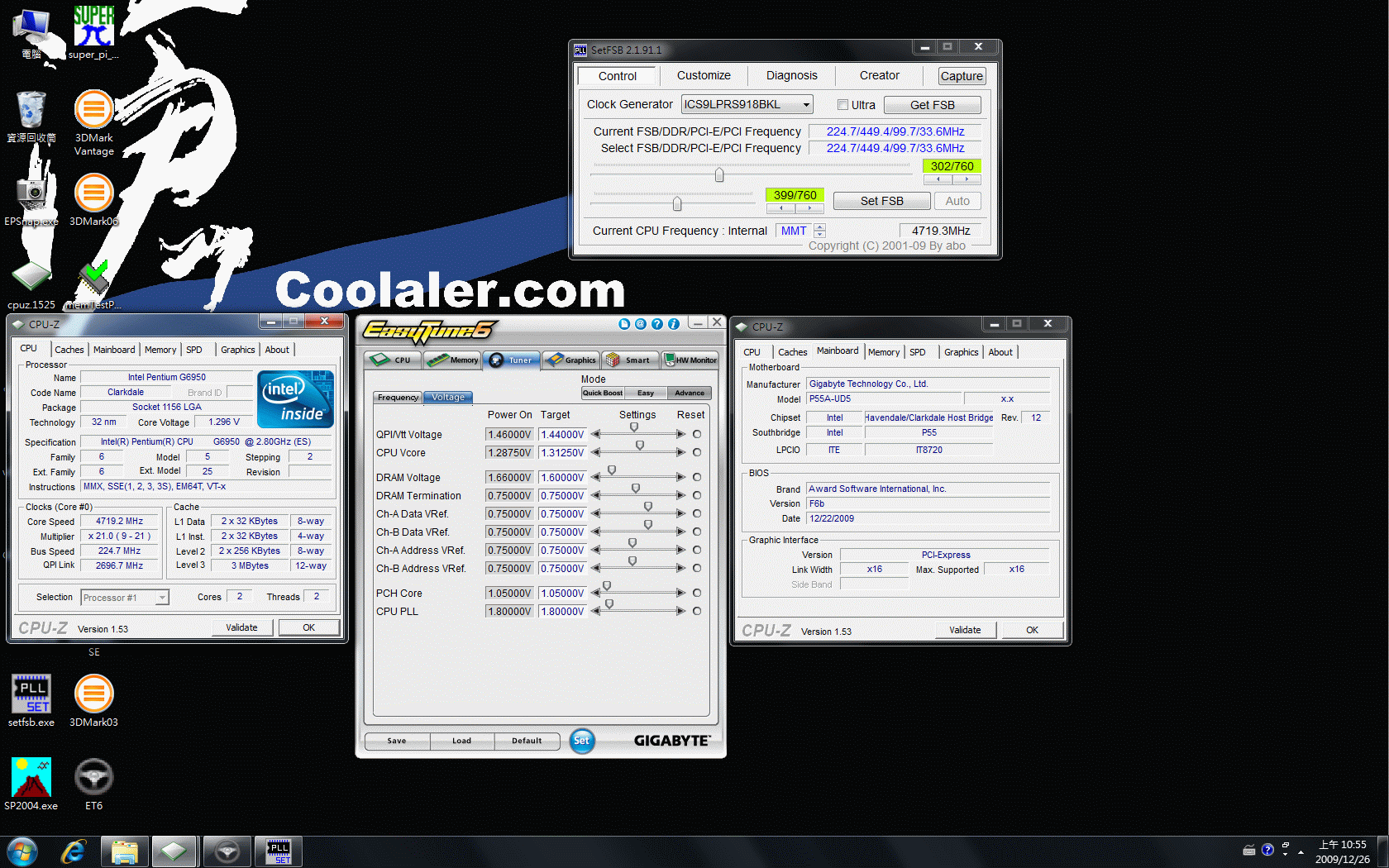Reset CPU Vcore with its radio button

[697, 452]
